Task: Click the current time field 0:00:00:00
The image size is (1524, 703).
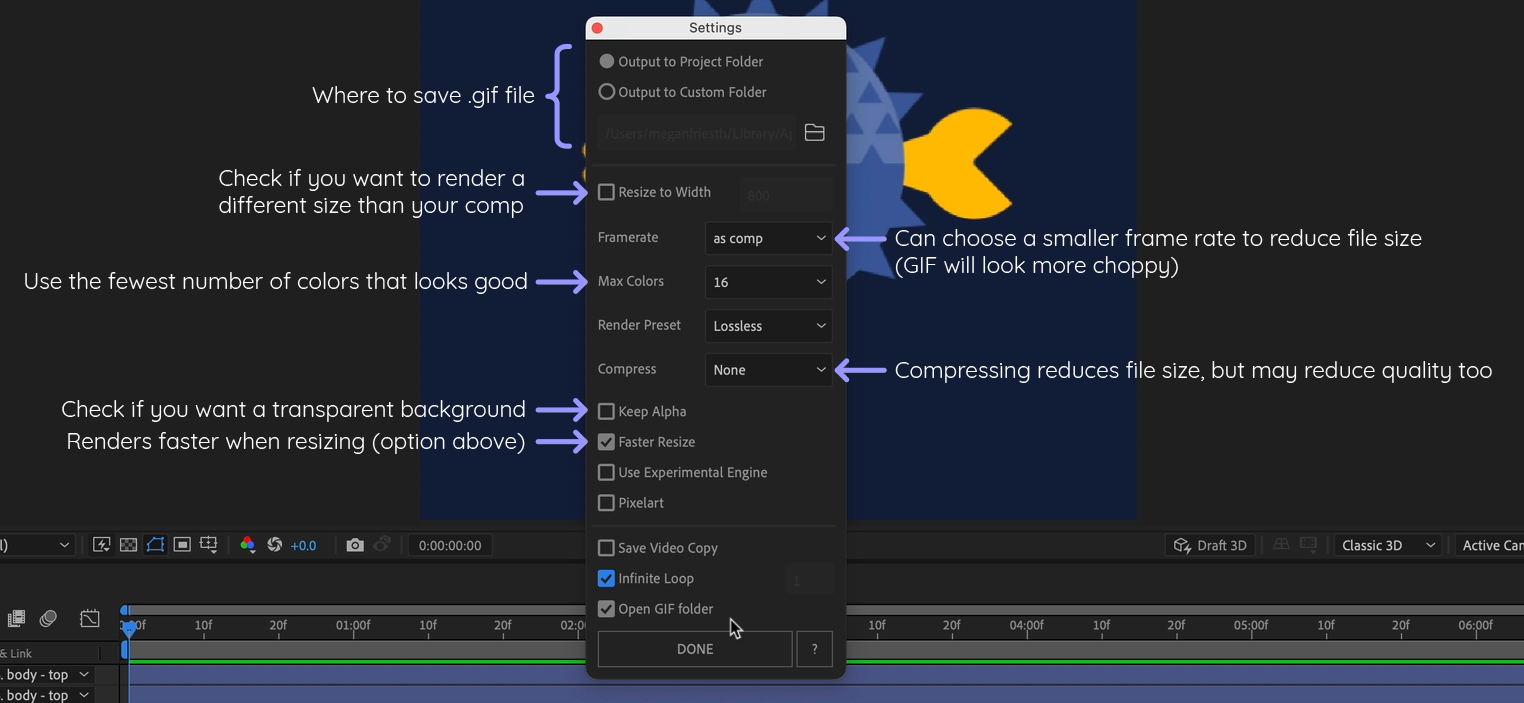Action: (x=450, y=544)
